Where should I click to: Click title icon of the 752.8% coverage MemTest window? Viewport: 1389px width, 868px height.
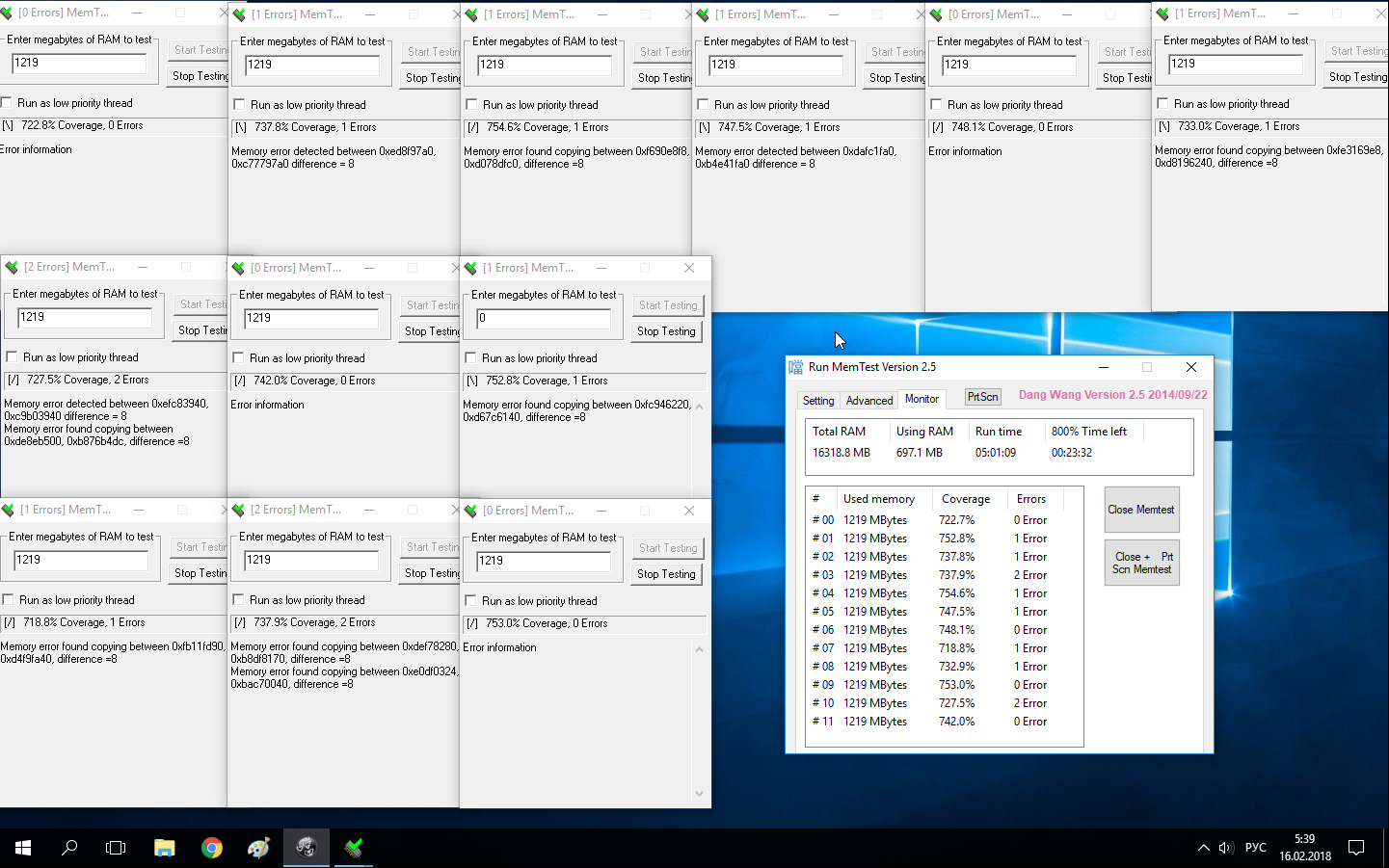pos(471,268)
